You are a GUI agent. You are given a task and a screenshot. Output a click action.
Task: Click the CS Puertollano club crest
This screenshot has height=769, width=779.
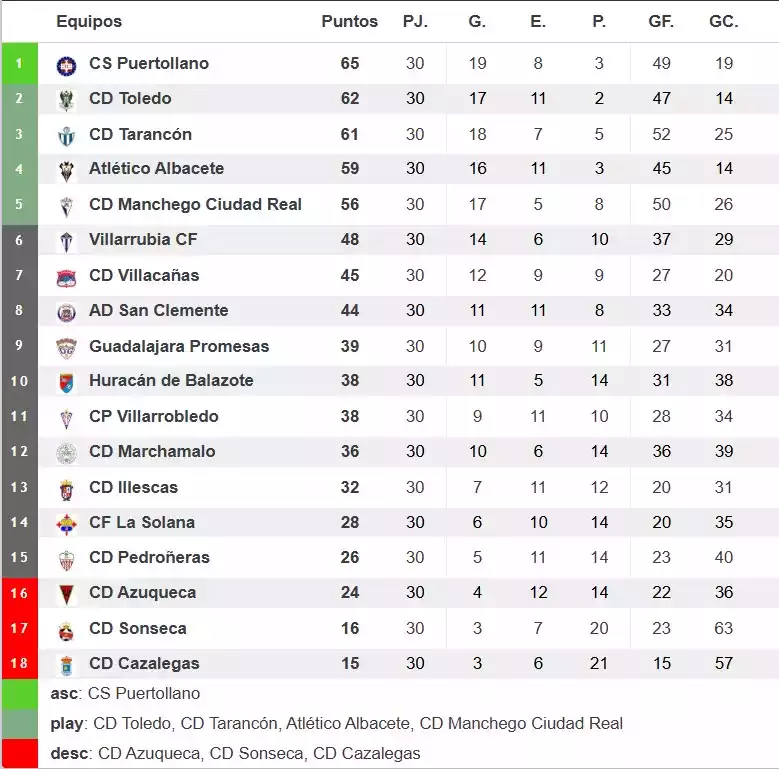click(x=66, y=65)
